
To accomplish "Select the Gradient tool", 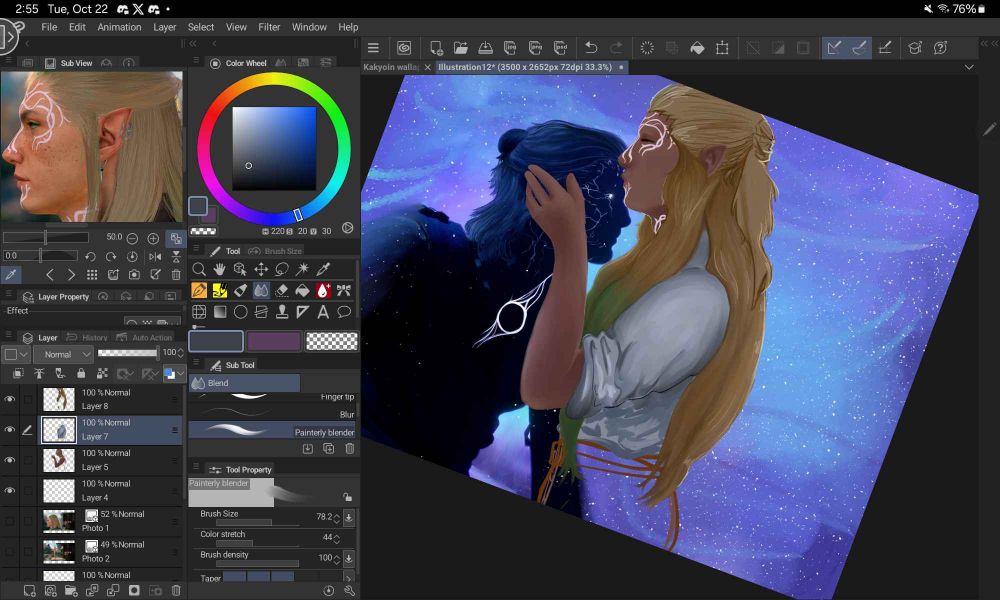I will 219,311.
